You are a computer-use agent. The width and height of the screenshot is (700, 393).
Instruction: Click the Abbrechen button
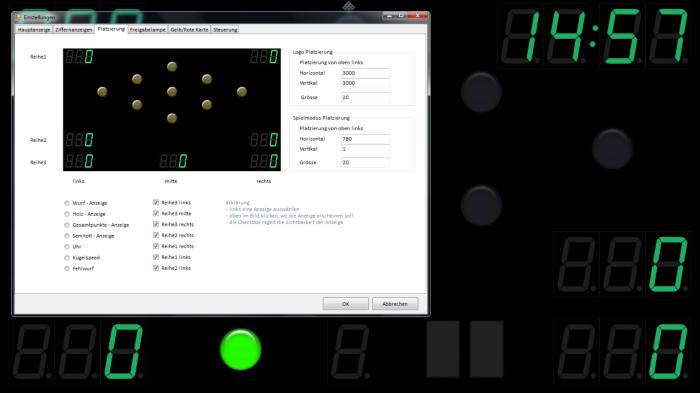(x=395, y=304)
